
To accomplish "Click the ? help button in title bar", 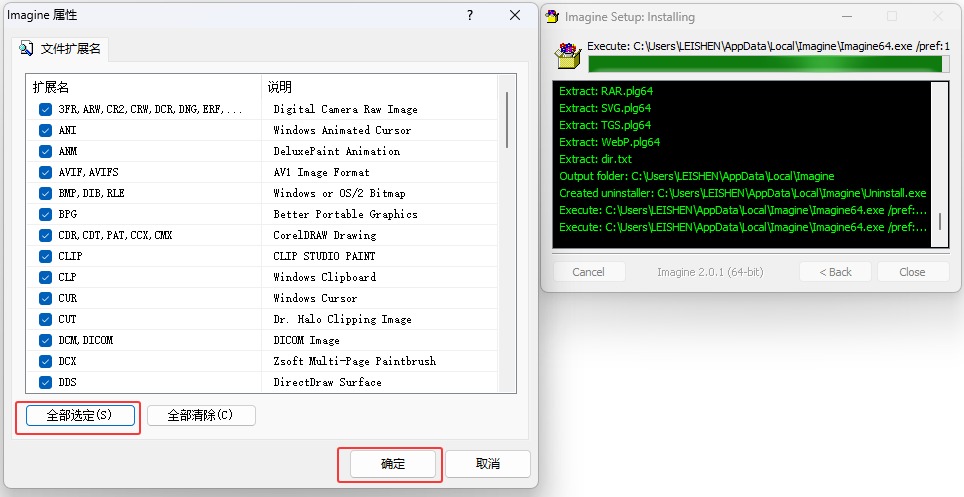I will [470, 15].
